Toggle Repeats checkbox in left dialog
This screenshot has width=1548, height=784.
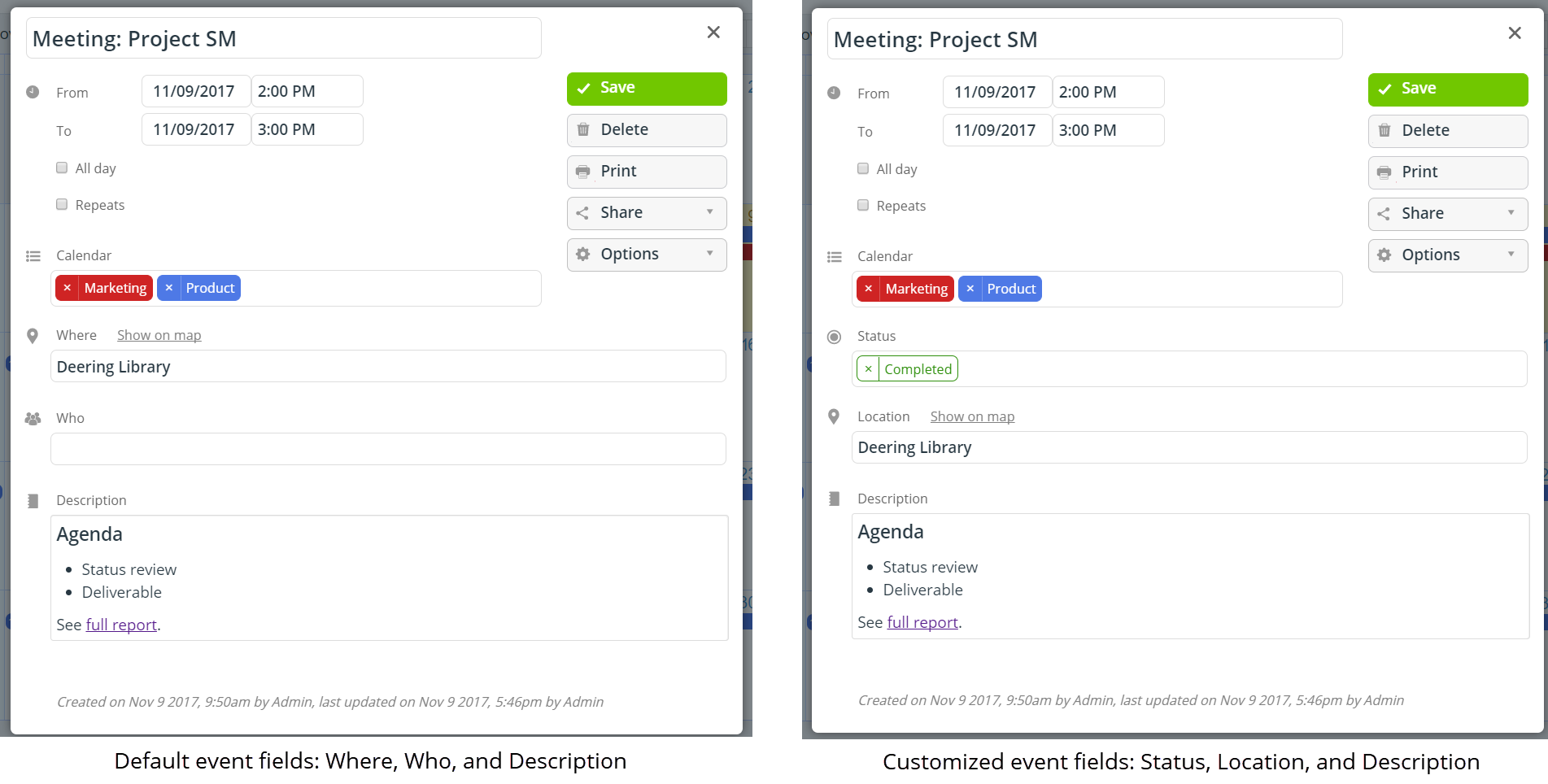tap(62, 204)
